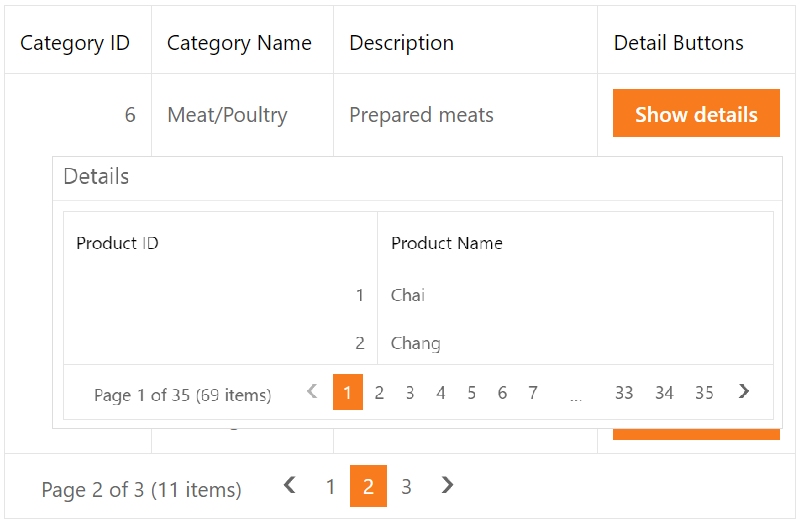Click Show details for Meat/Poultry
Screen dimensions: 800x522
click(696, 114)
